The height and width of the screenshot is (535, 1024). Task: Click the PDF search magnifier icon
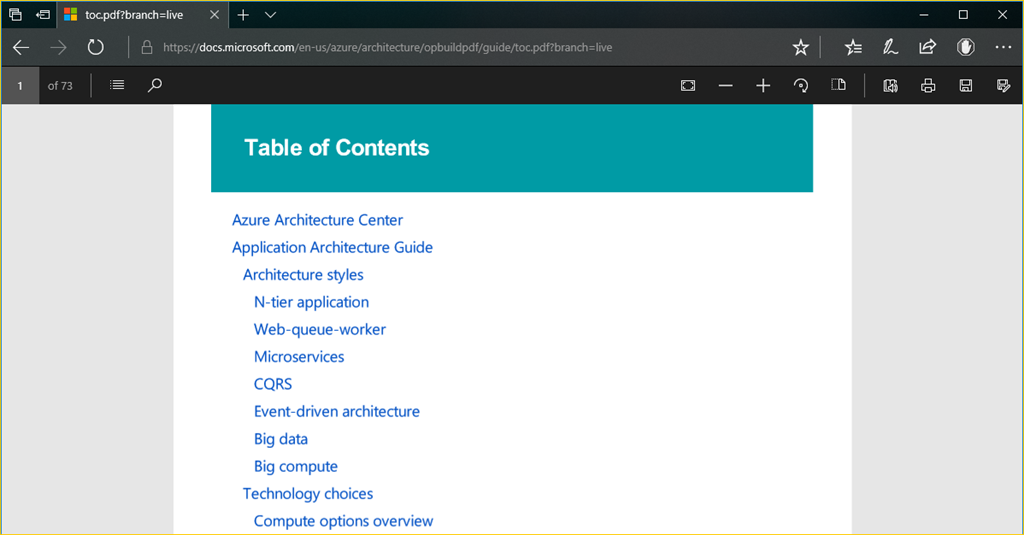pyautogui.click(x=154, y=86)
